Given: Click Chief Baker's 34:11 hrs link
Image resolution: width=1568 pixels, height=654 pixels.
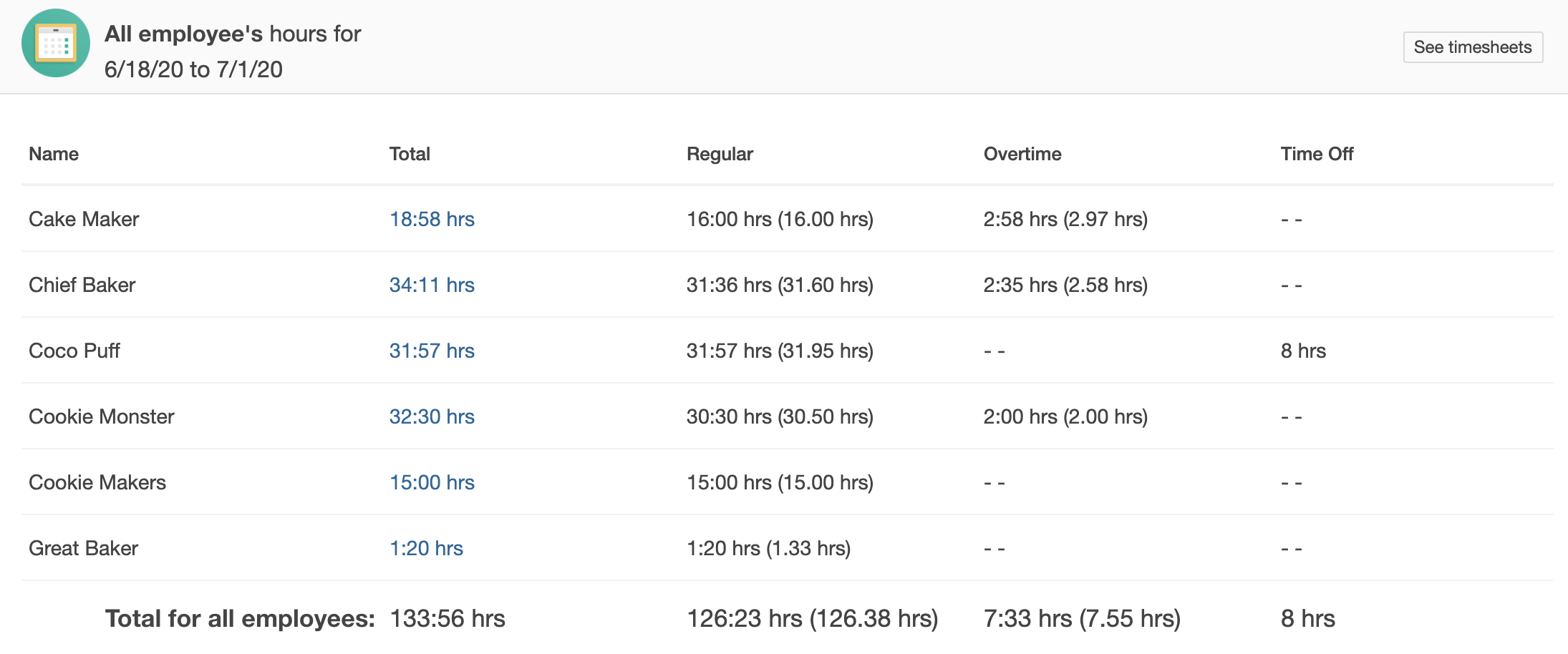Looking at the screenshot, I should 432,285.
